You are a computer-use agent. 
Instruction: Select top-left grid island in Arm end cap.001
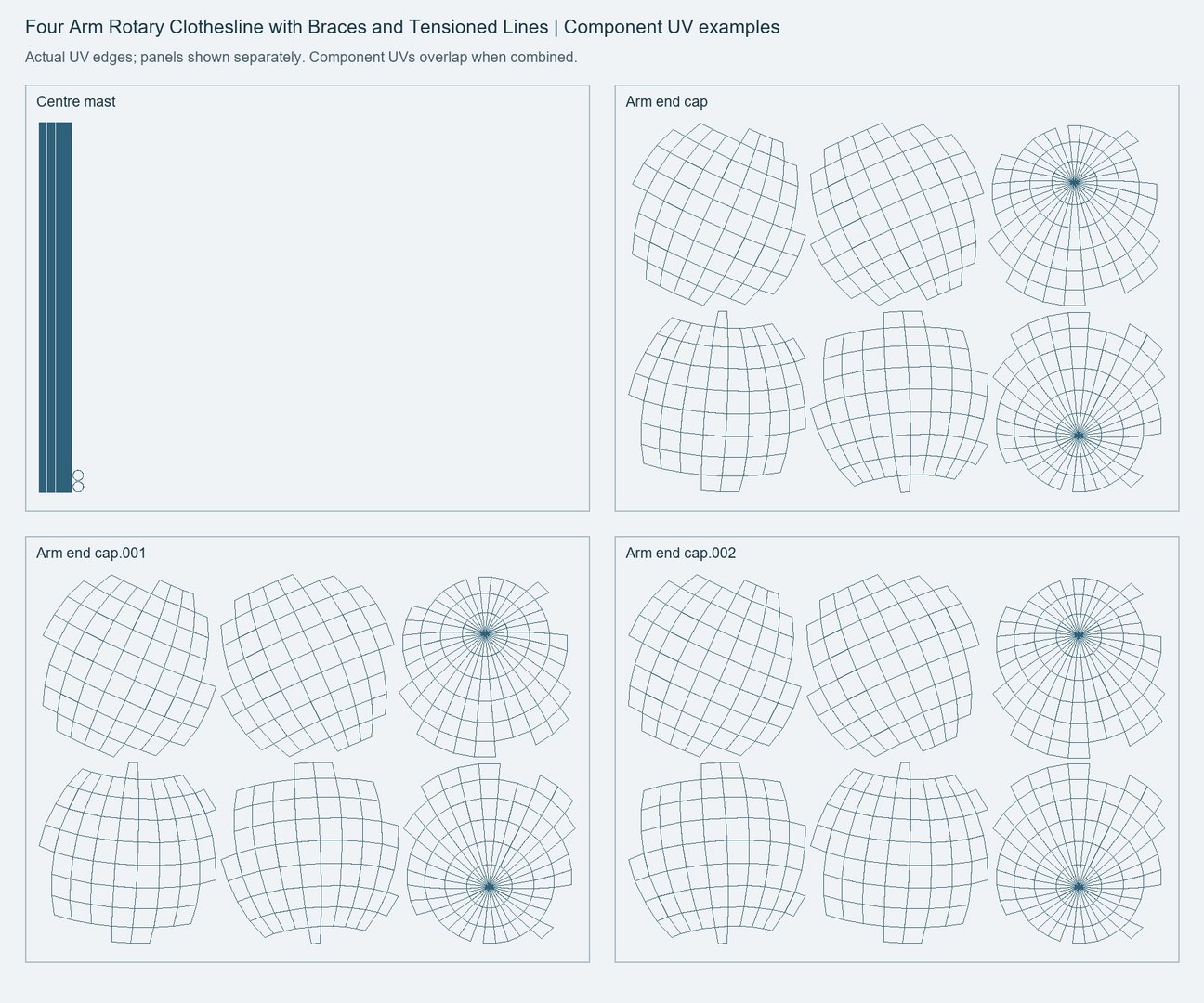pyautogui.click(x=129, y=666)
